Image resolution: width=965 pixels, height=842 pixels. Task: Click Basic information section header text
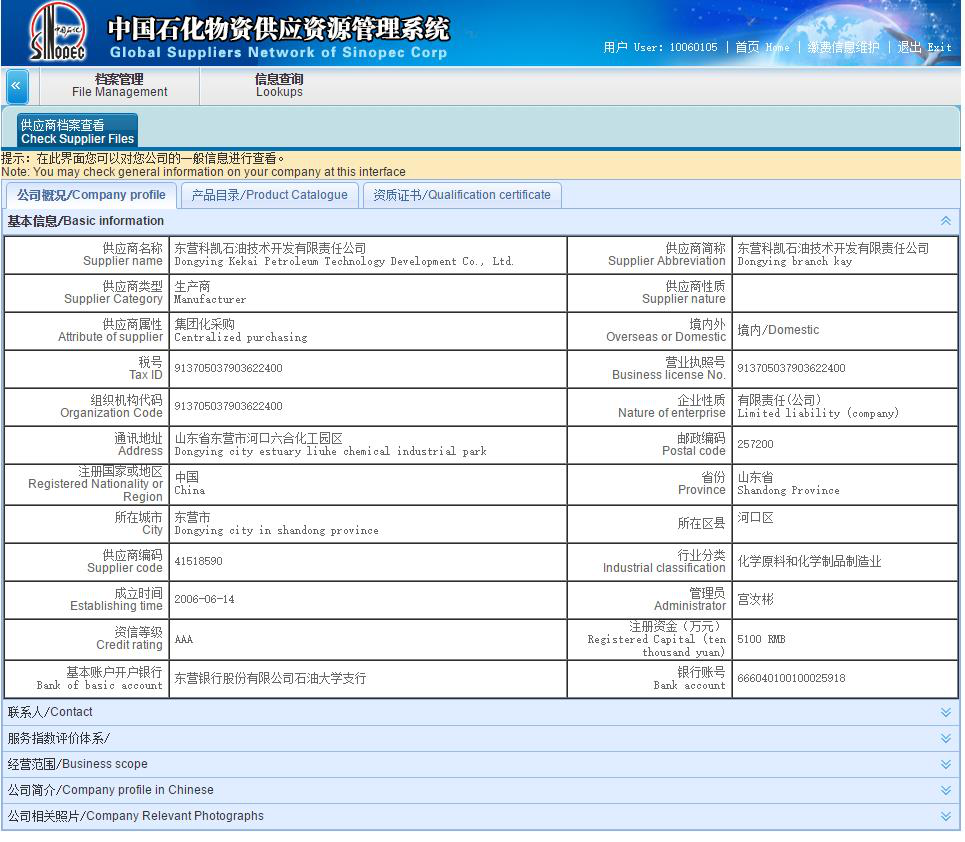coord(86,221)
